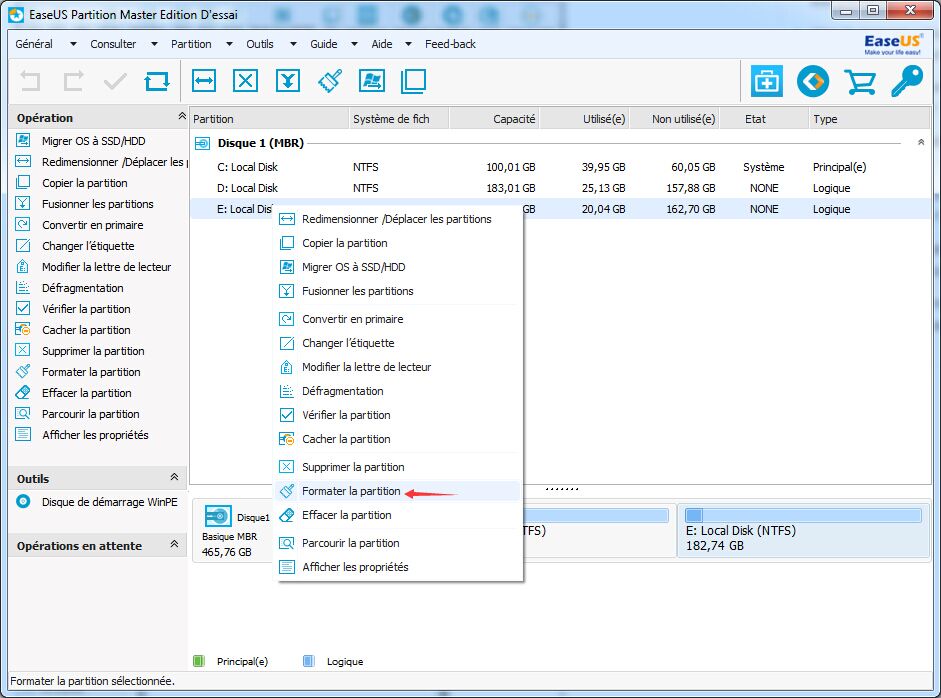Open the data recovery toolkit icon
The image size is (941, 698).
[x=766, y=81]
